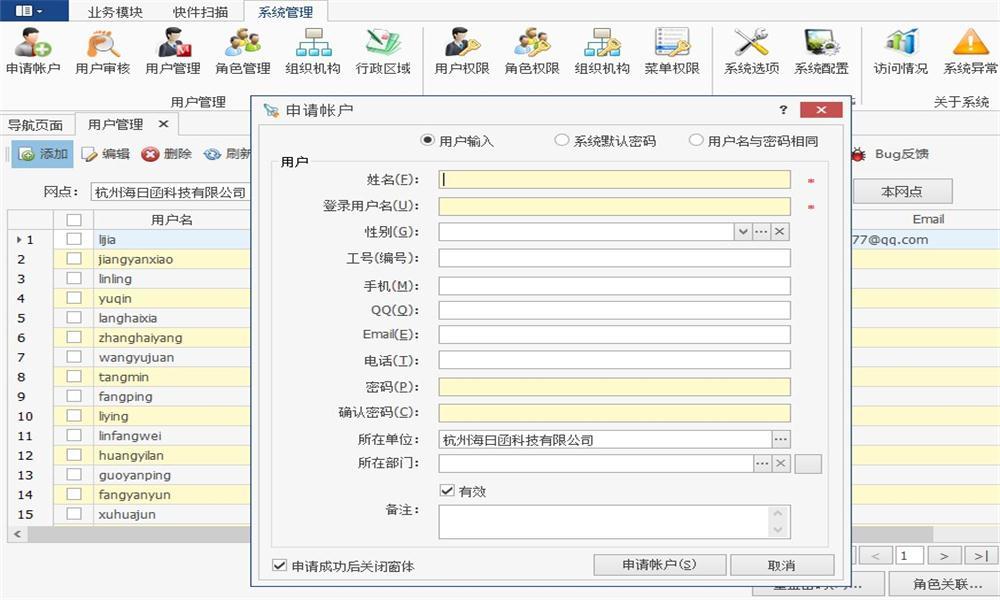Go to the next page with > button
1000x600 pixels.
coord(944,556)
